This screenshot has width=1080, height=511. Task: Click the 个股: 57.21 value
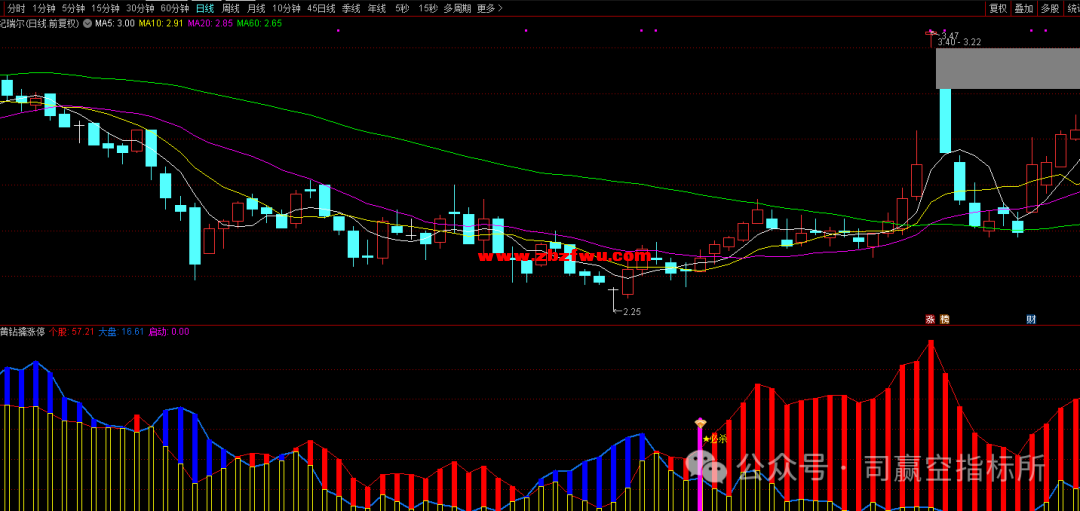tap(71, 331)
